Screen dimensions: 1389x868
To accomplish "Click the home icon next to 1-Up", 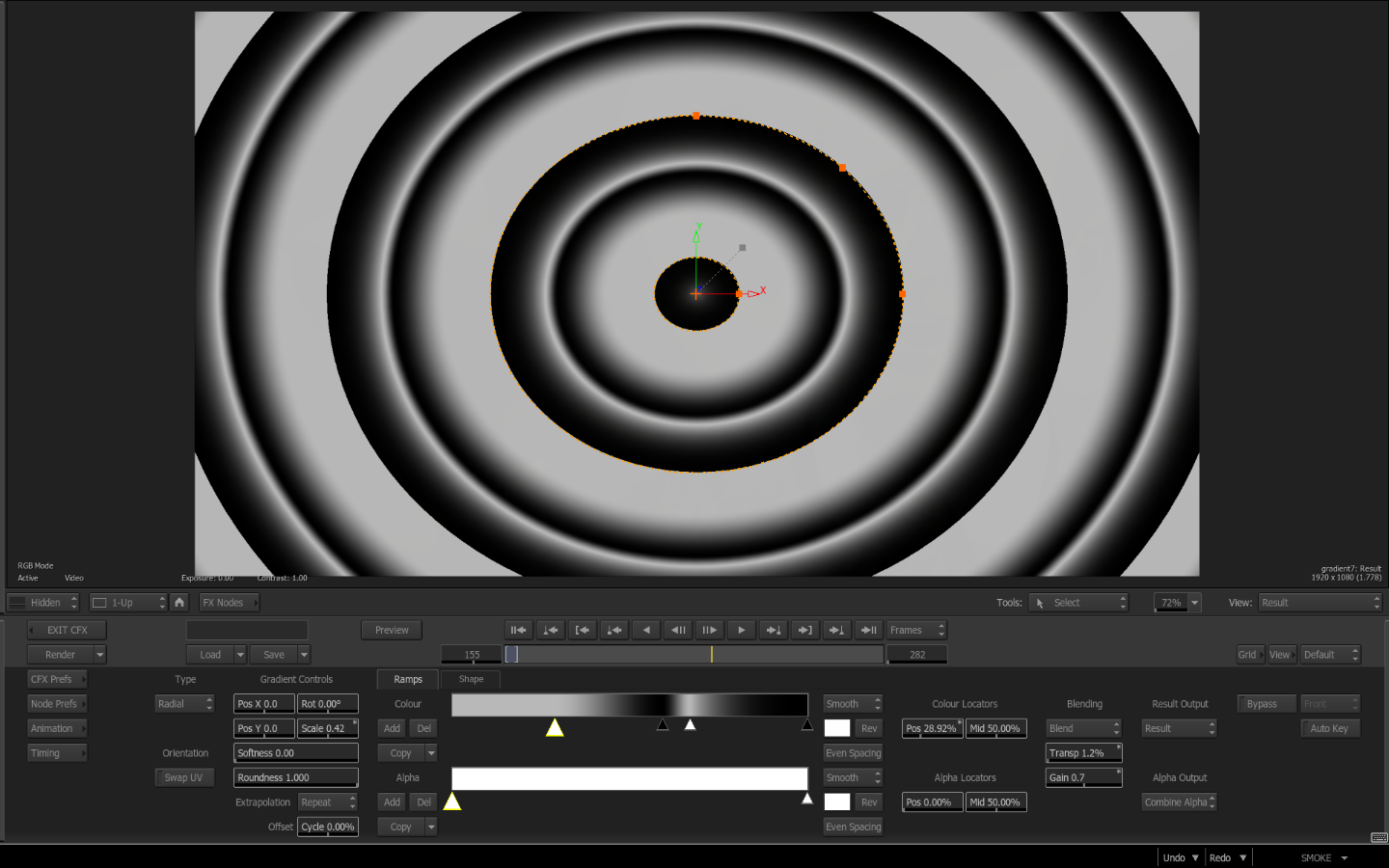I will coord(179,603).
